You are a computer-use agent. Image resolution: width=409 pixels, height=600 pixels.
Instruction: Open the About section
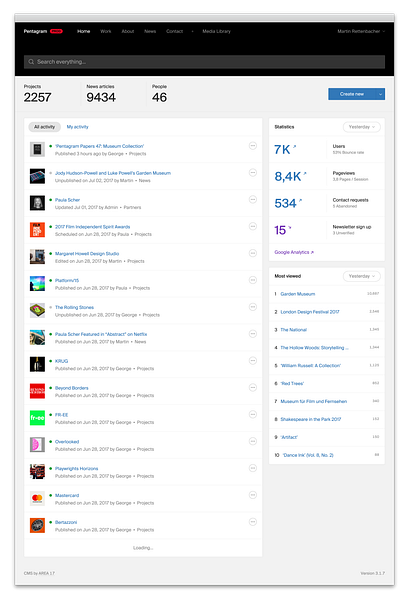(128, 31)
